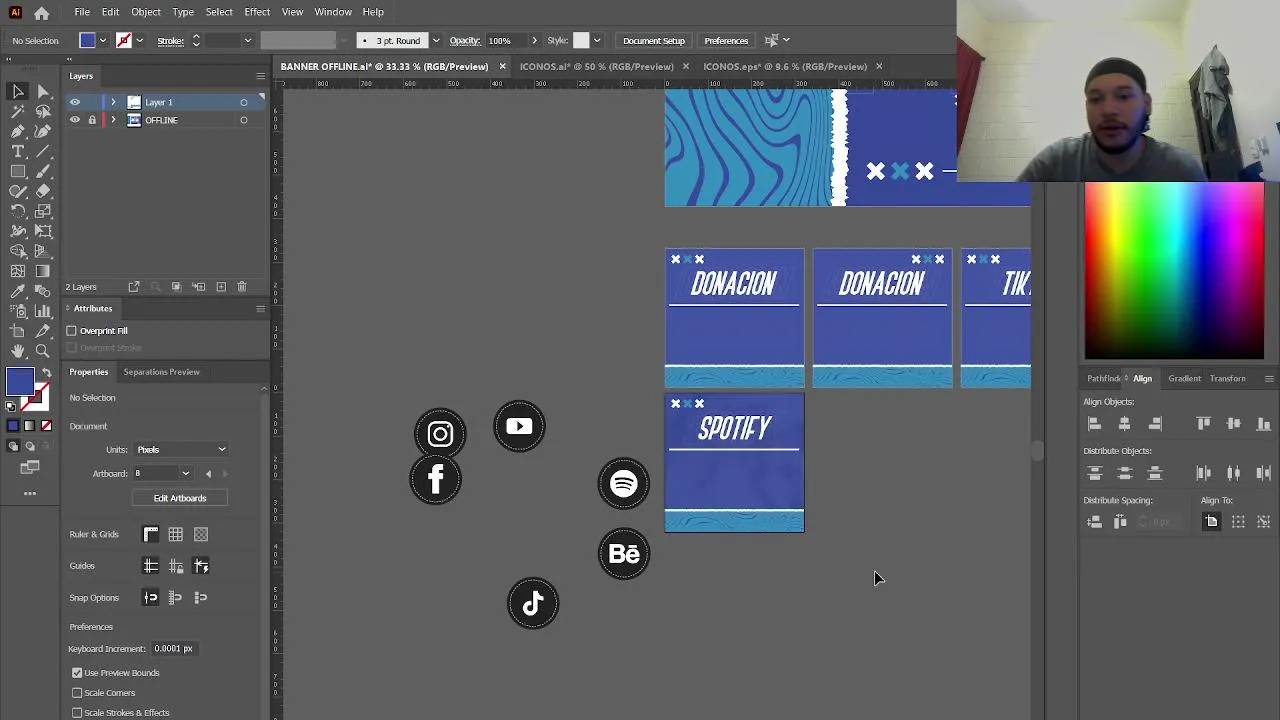1280x720 pixels.
Task: Click Preferences button in control bar
Action: pyautogui.click(x=726, y=41)
